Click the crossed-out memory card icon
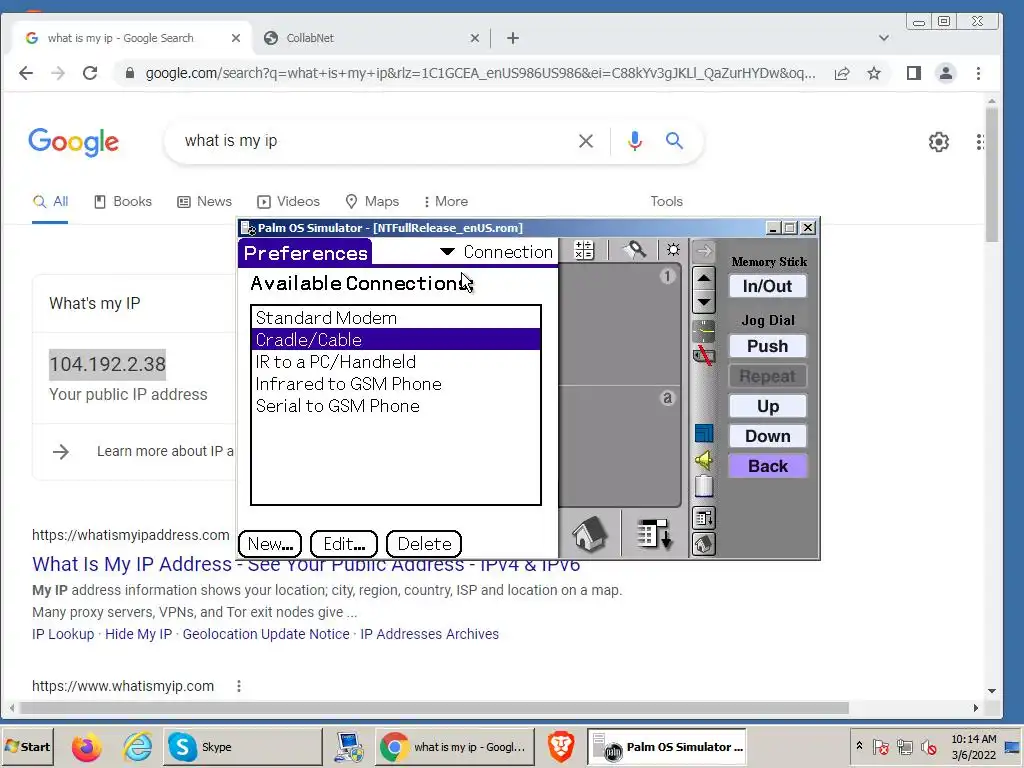Screen dimensions: 1024x768 (704, 356)
